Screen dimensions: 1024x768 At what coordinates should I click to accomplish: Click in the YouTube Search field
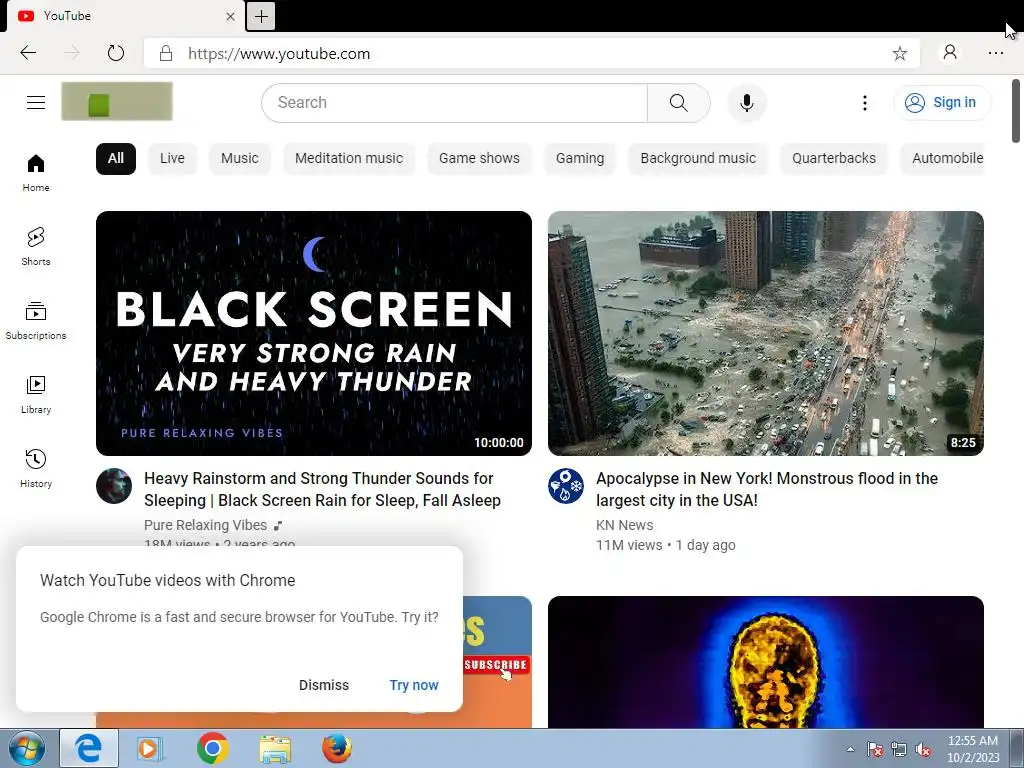[455, 103]
